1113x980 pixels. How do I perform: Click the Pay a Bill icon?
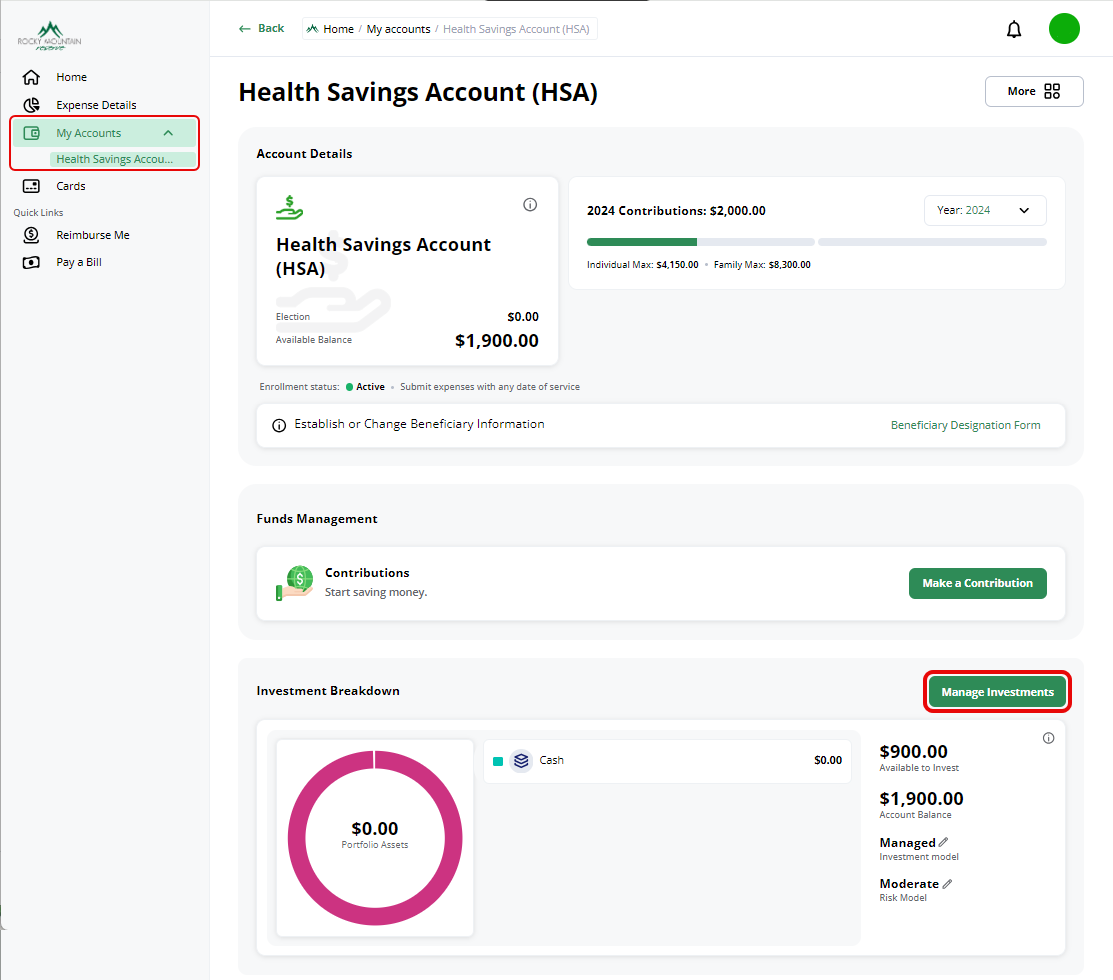[x=31, y=261]
